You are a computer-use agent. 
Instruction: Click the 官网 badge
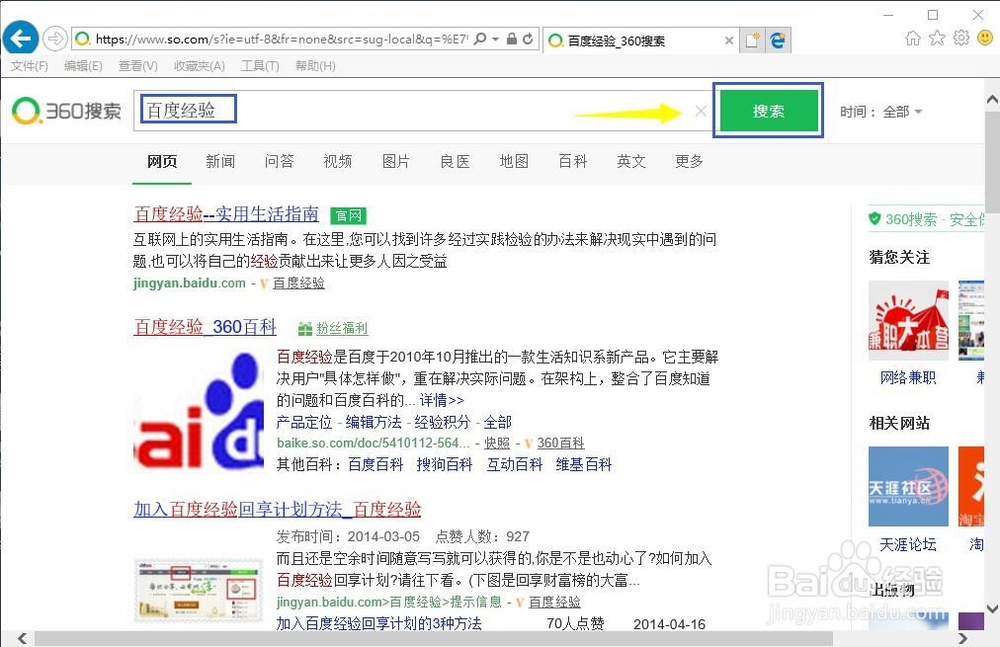pos(348,216)
